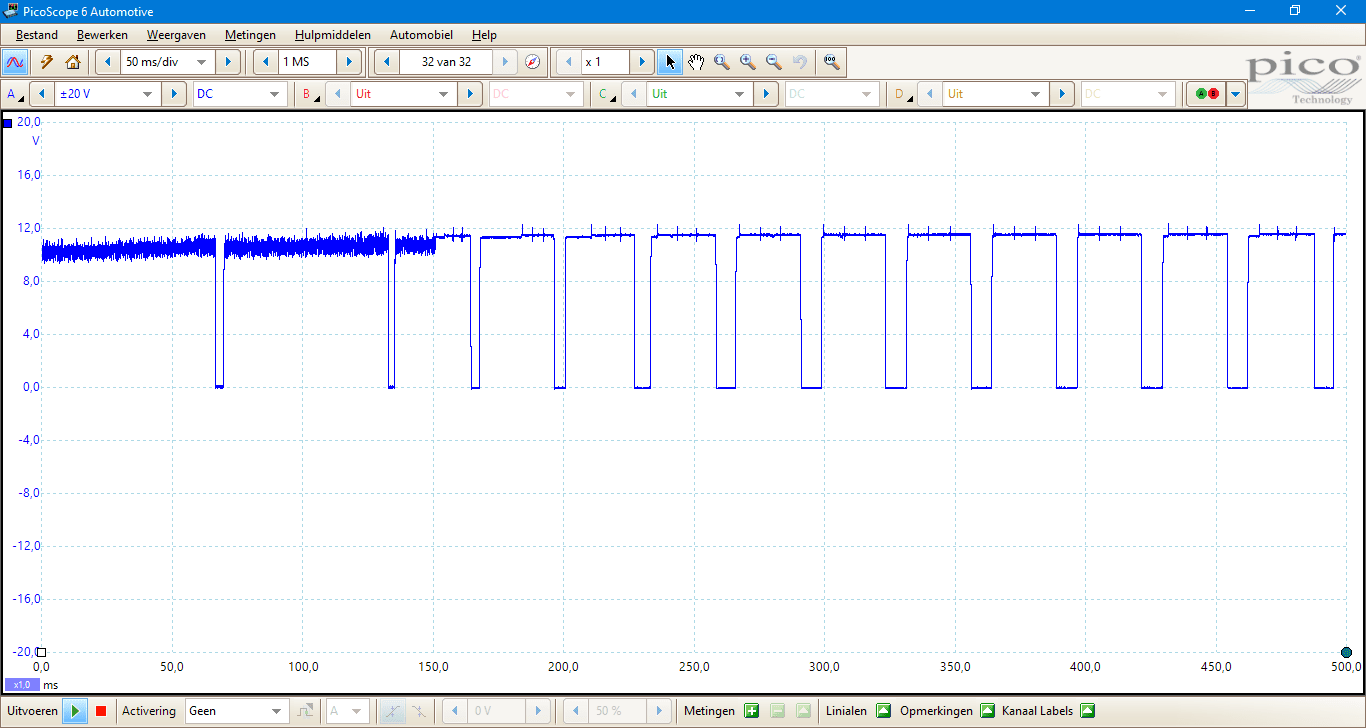Viewport: 1366px width, 728px height.
Task: Open the Metingen menu
Action: click(x=250, y=35)
